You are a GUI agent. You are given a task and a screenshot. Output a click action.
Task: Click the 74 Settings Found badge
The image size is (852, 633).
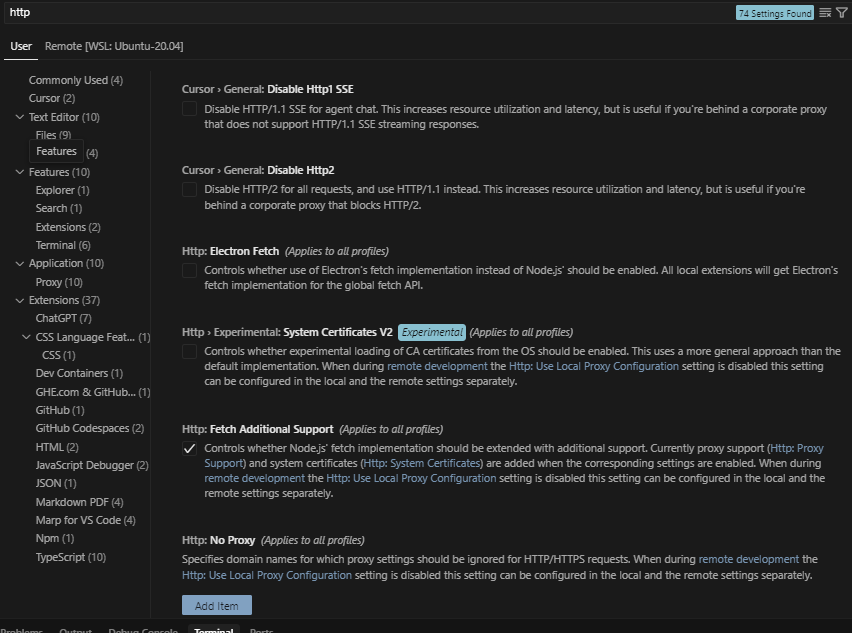click(775, 13)
